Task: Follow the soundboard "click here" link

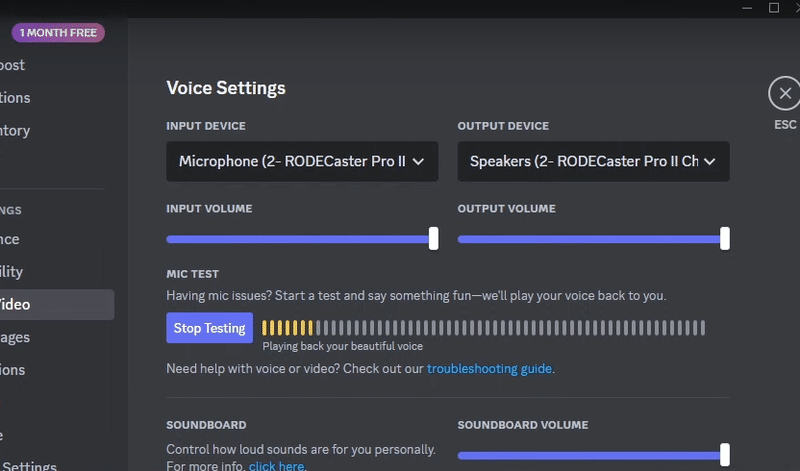Action: coord(277,466)
